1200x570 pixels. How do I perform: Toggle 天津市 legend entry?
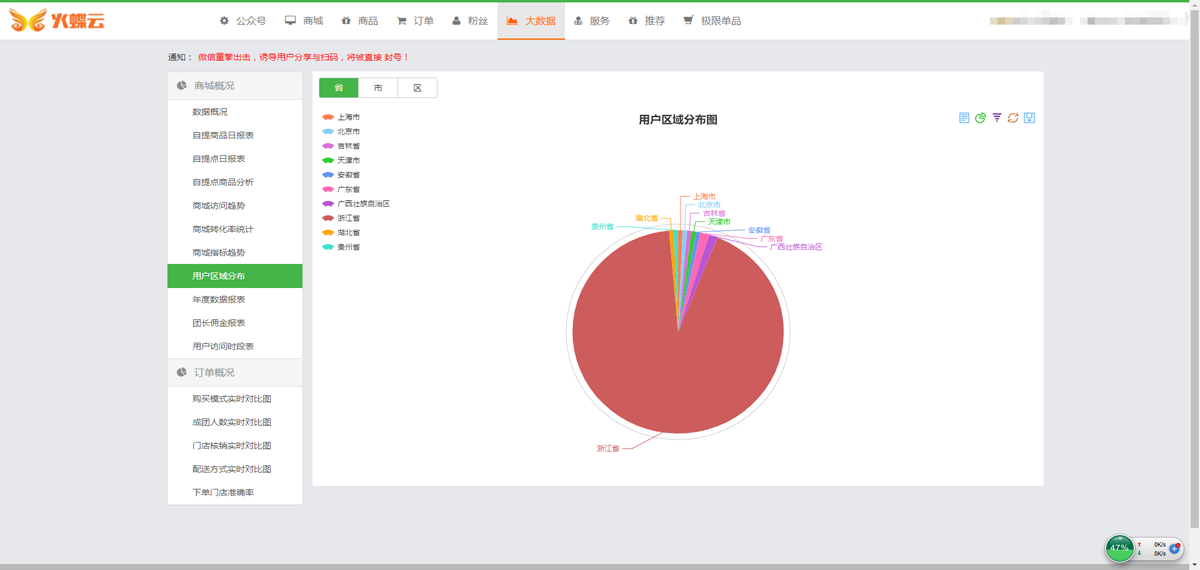pyautogui.click(x=341, y=160)
